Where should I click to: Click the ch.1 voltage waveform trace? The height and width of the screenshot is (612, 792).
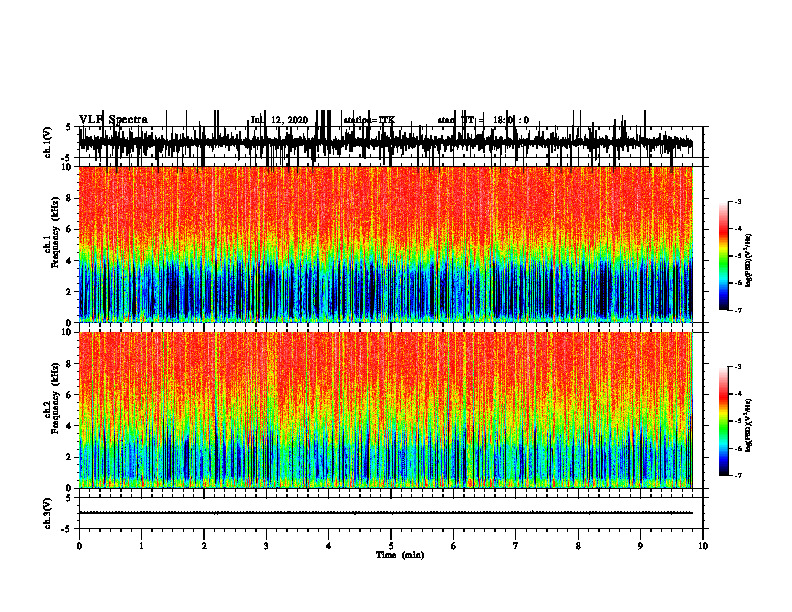coord(385,142)
